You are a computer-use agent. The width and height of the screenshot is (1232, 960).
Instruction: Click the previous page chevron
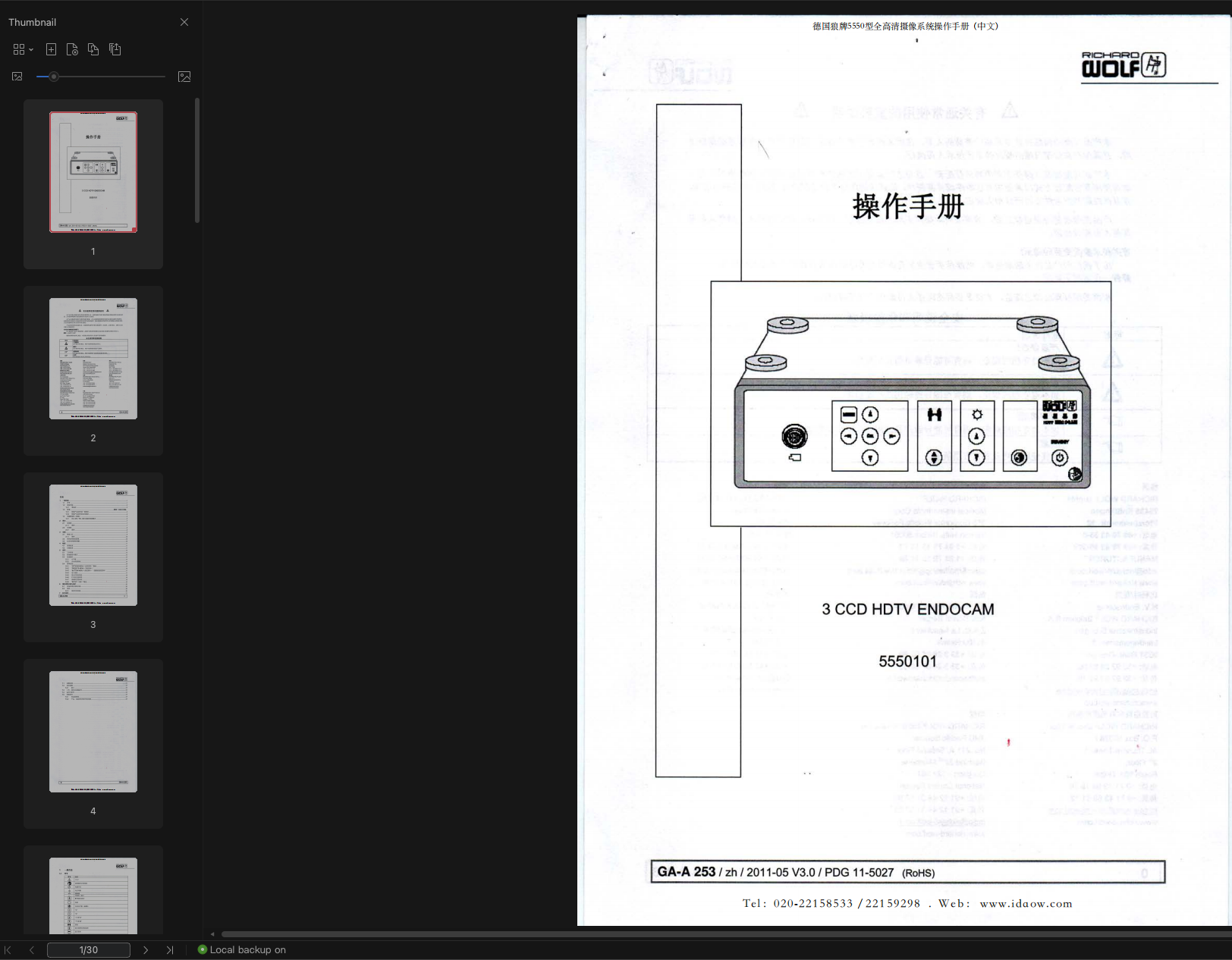coord(31,949)
